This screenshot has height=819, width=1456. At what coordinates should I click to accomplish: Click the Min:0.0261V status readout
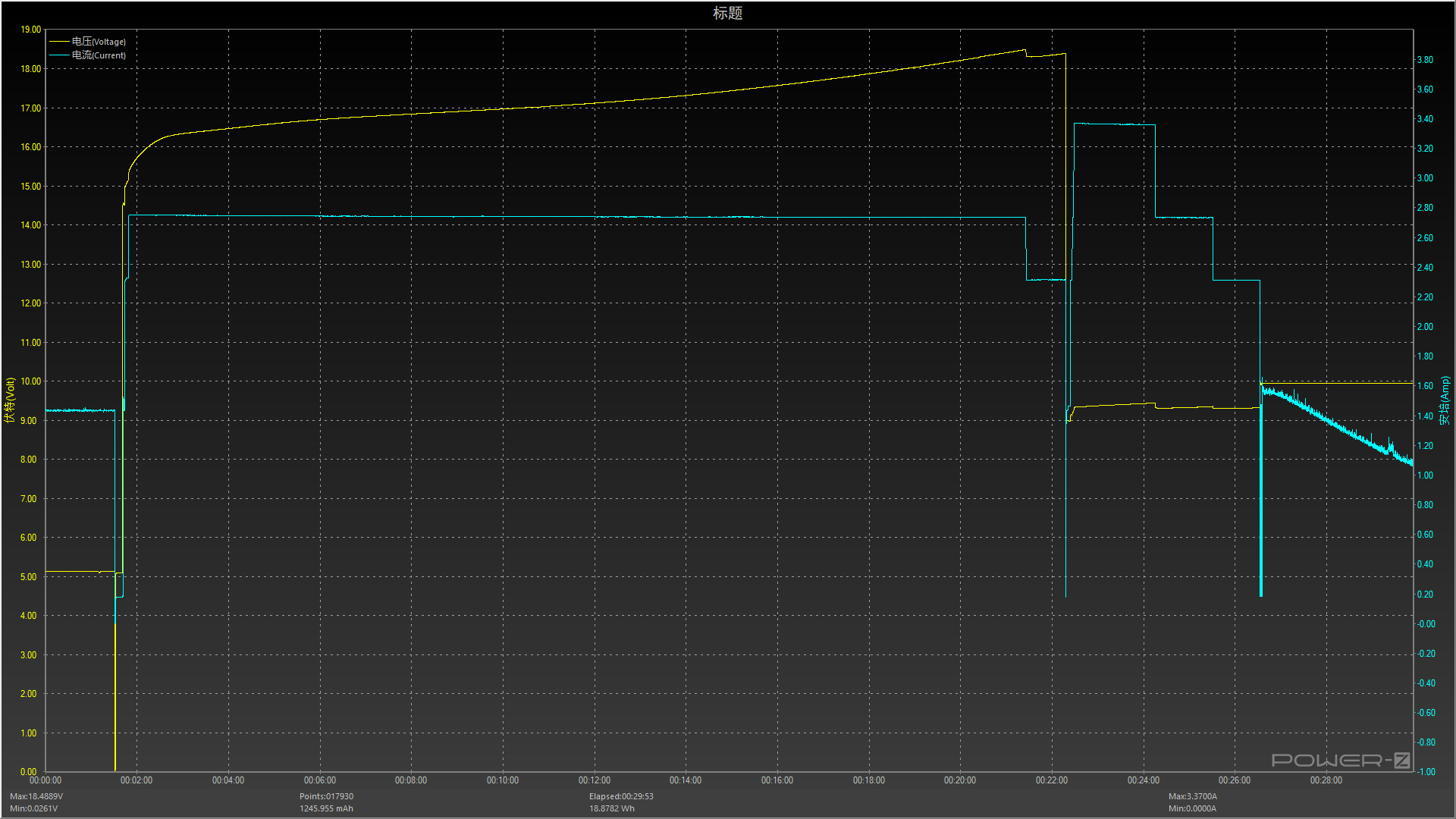click(33, 808)
